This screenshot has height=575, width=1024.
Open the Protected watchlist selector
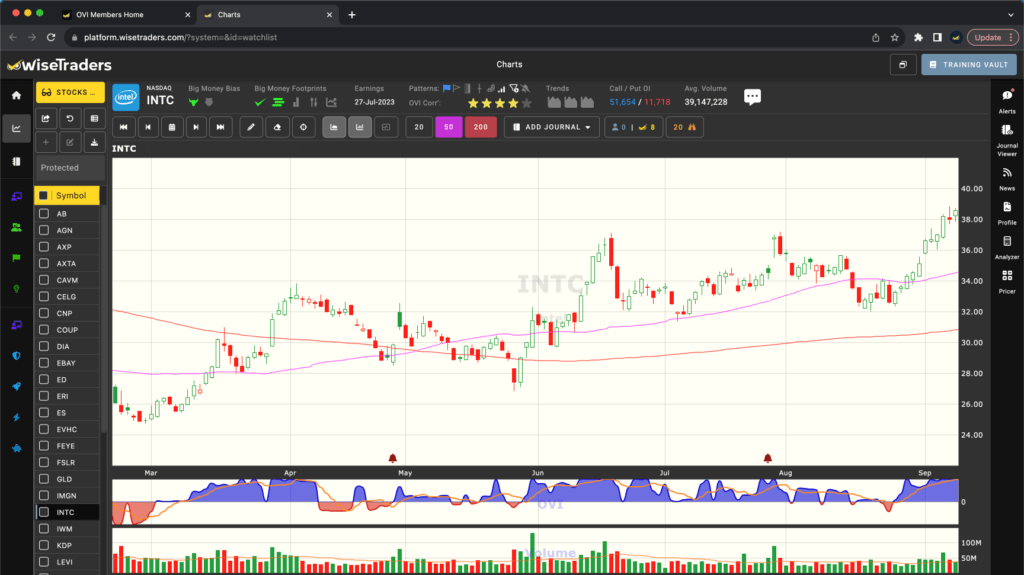[x=69, y=168]
